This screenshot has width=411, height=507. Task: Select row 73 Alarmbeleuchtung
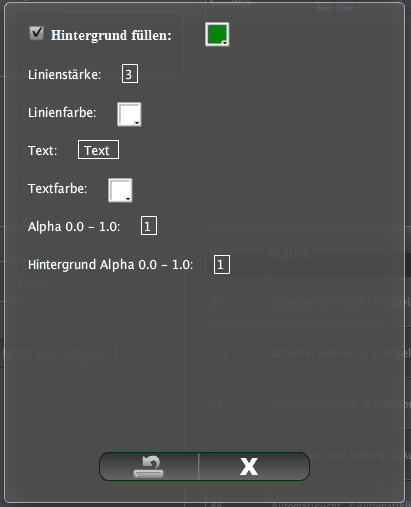[x=308, y=404]
